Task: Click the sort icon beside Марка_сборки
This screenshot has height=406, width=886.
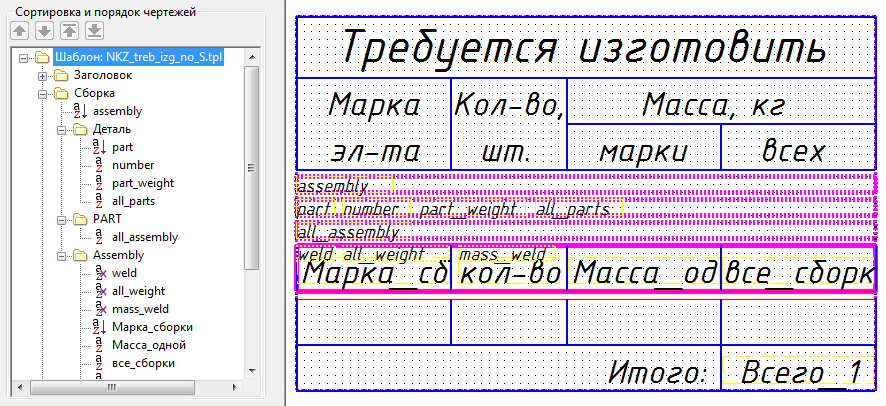Action: coord(99,327)
